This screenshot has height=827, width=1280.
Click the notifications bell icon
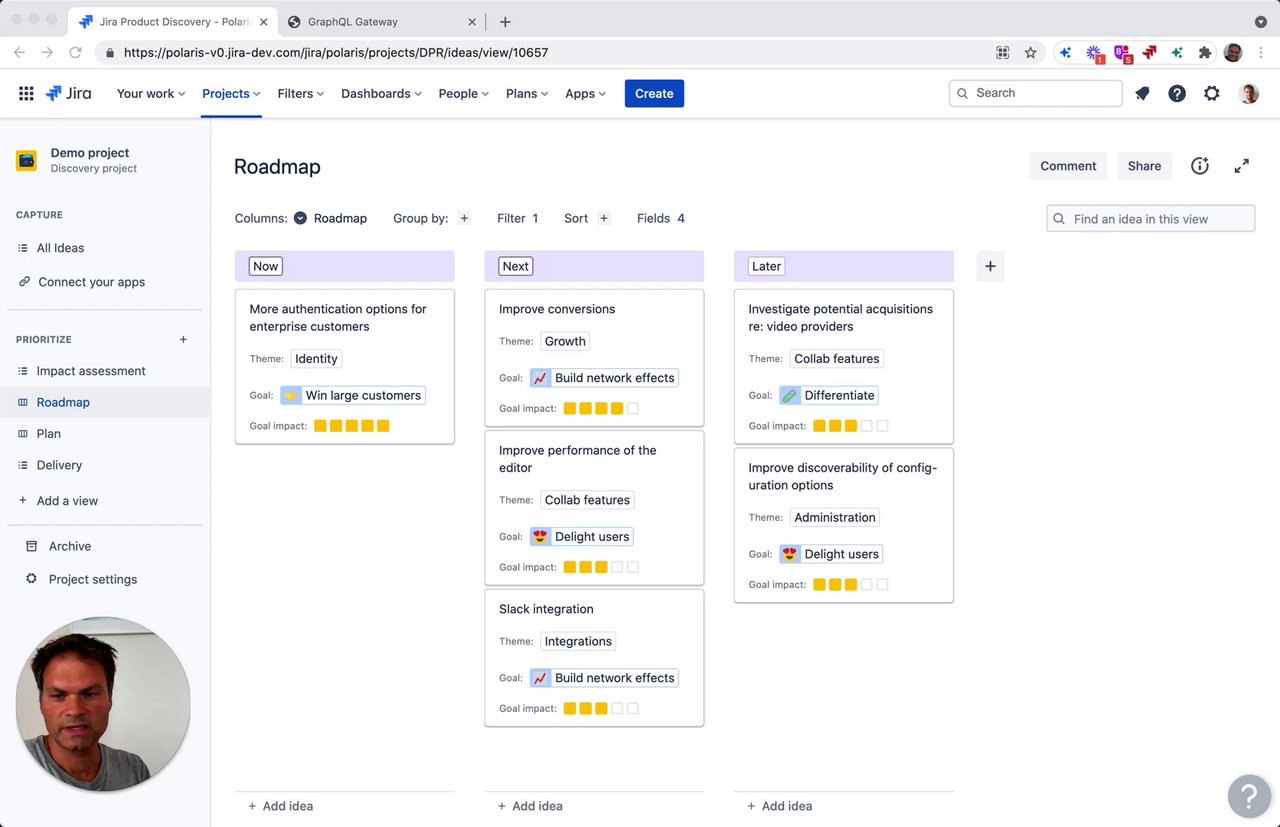click(x=1142, y=93)
